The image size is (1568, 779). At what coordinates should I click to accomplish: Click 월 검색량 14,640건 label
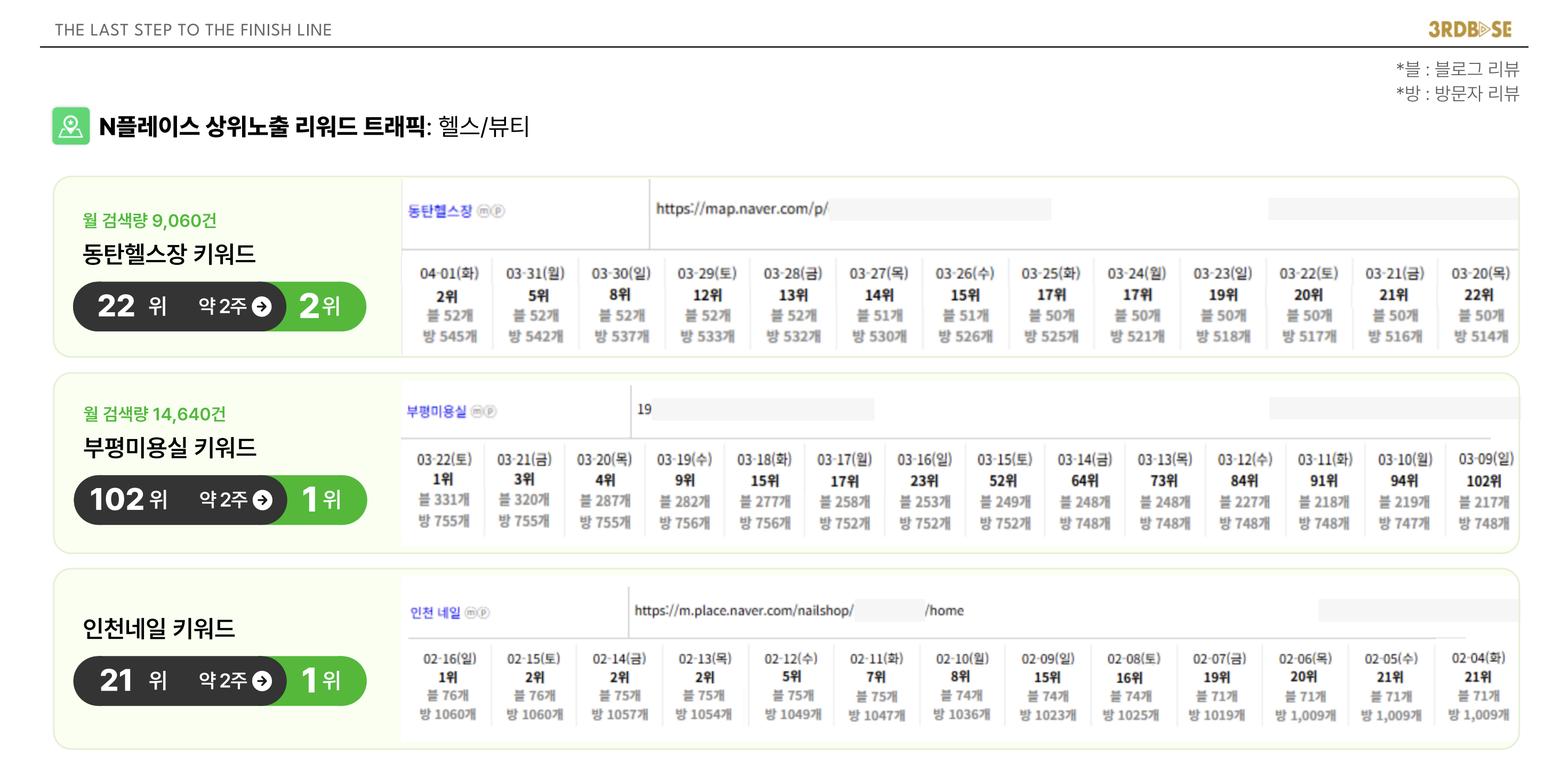click(x=155, y=413)
